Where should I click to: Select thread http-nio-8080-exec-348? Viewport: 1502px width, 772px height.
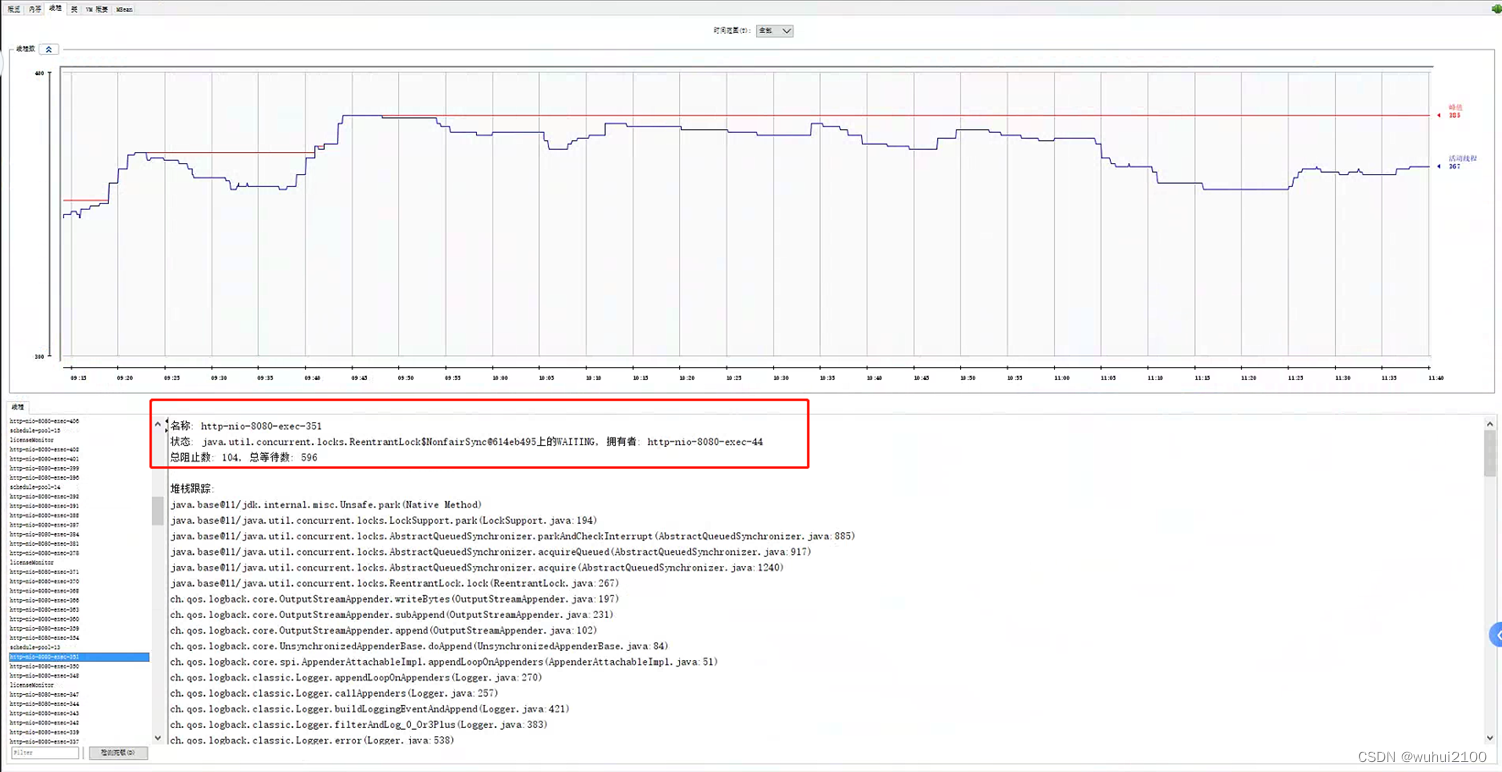coord(44,675)
